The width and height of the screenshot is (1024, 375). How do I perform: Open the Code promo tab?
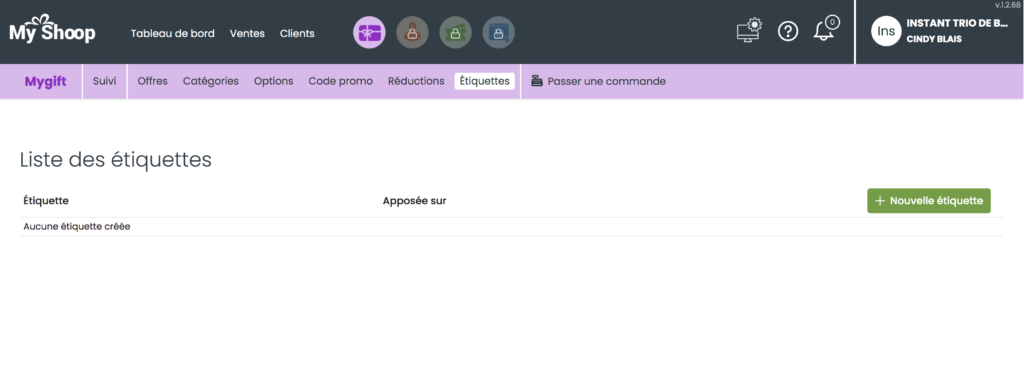coord(341,81)
